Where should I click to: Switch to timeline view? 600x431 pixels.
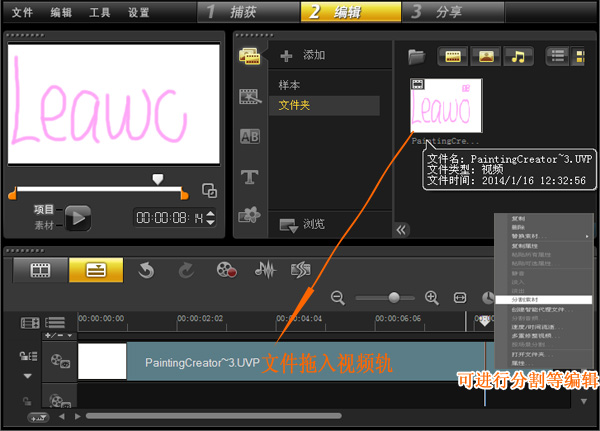click(96, 270)
